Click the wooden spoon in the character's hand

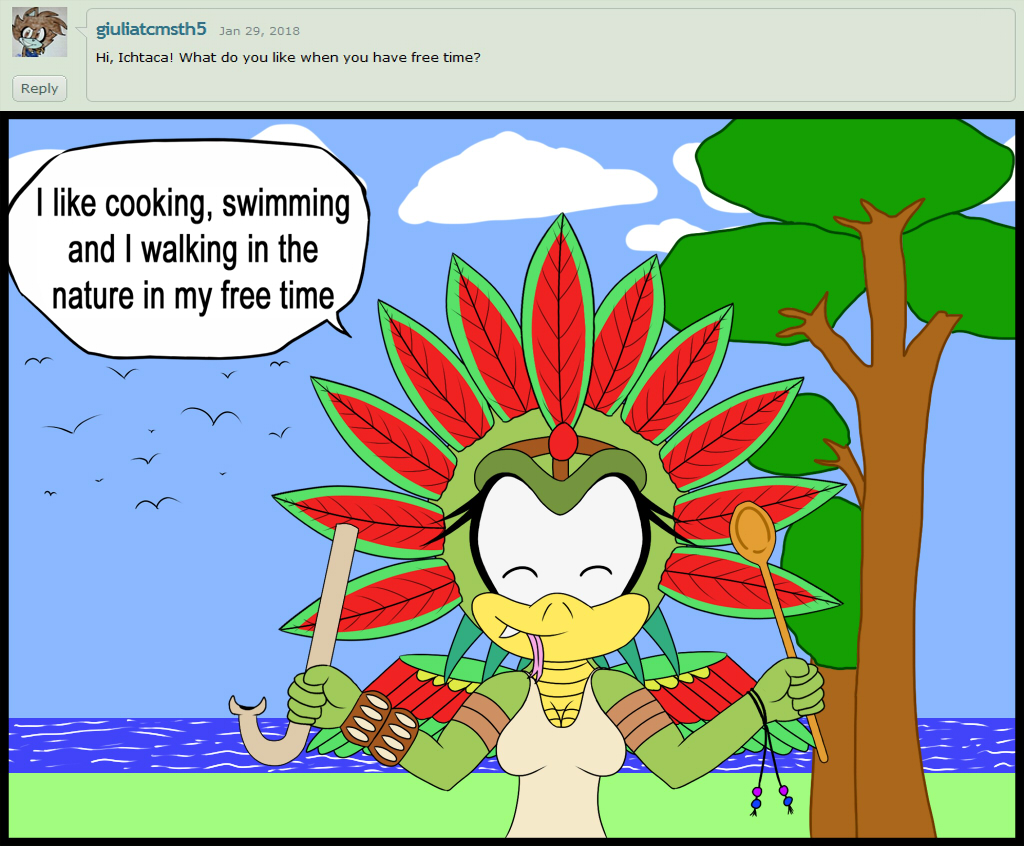pyautogui.click(x=776, y=627)
